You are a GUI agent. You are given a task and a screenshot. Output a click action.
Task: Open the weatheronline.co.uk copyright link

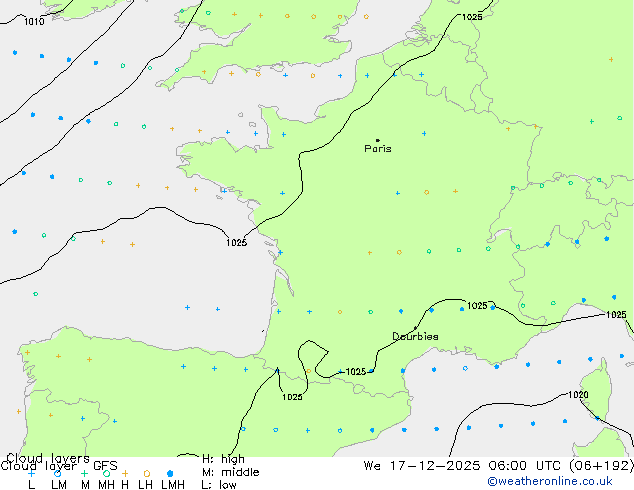[550, 481]
